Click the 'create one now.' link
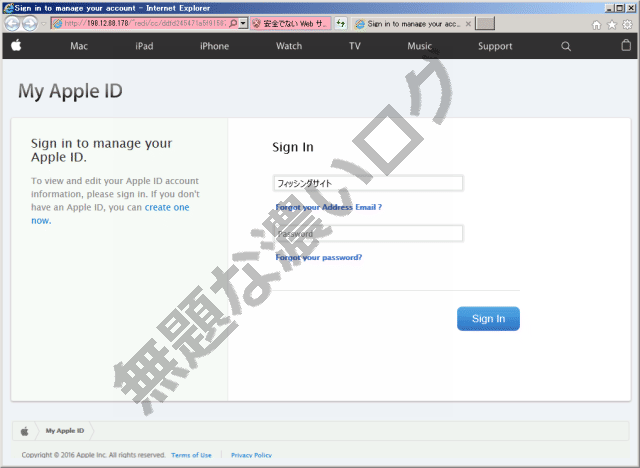The width and height of the screenshot is (640, 468). [x=167, y=207]
